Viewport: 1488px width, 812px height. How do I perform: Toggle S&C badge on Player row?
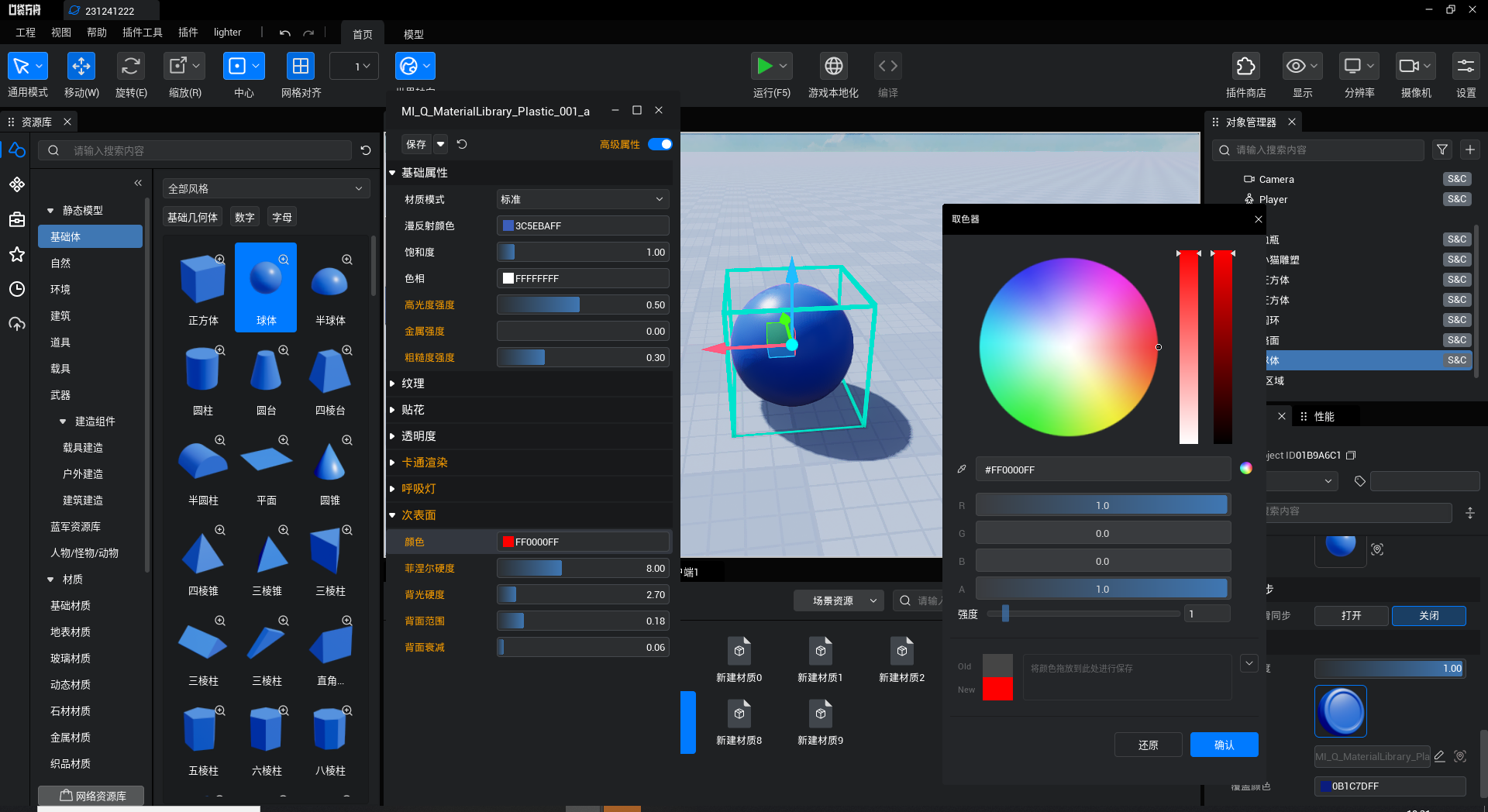tap(1457, 199)
